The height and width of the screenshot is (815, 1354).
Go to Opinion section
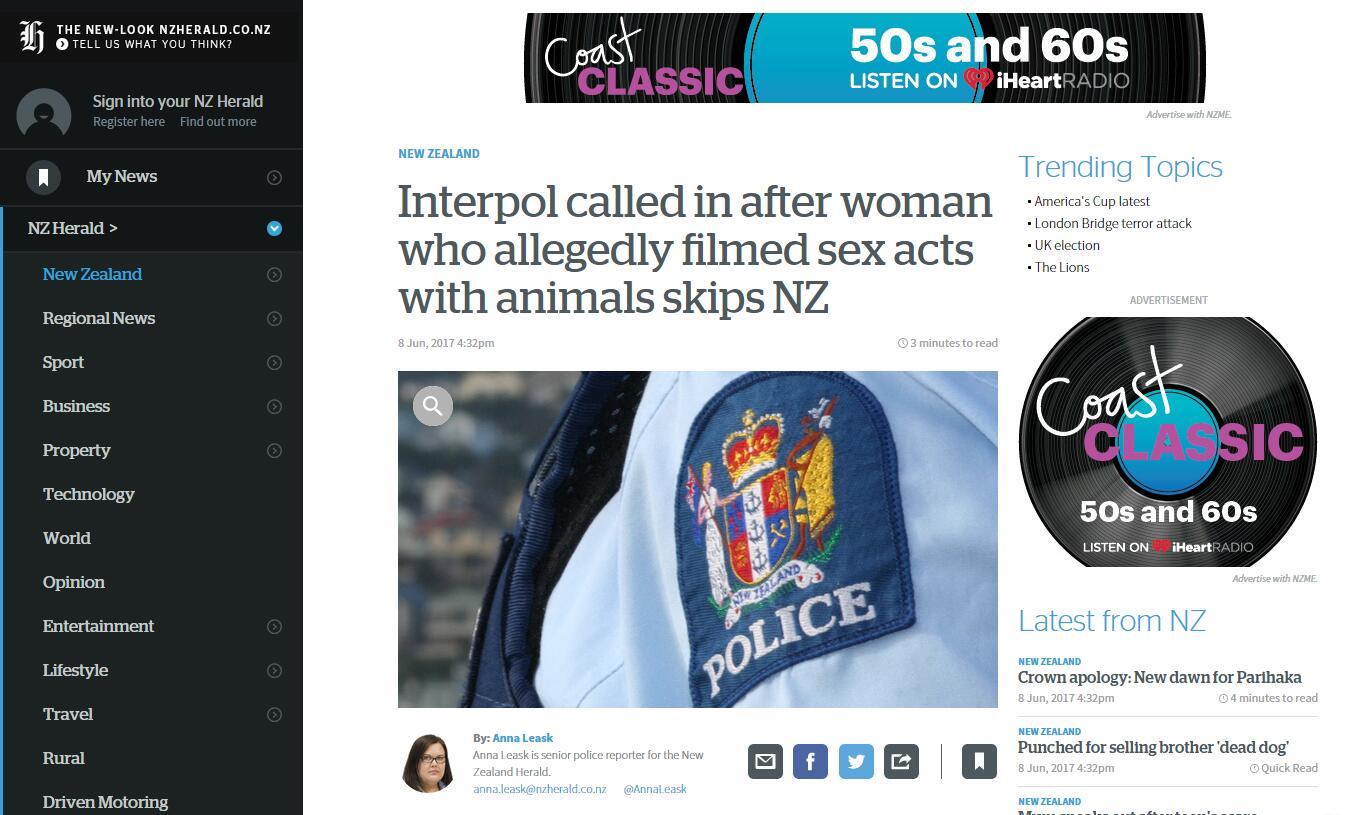[x=74, y=582]
